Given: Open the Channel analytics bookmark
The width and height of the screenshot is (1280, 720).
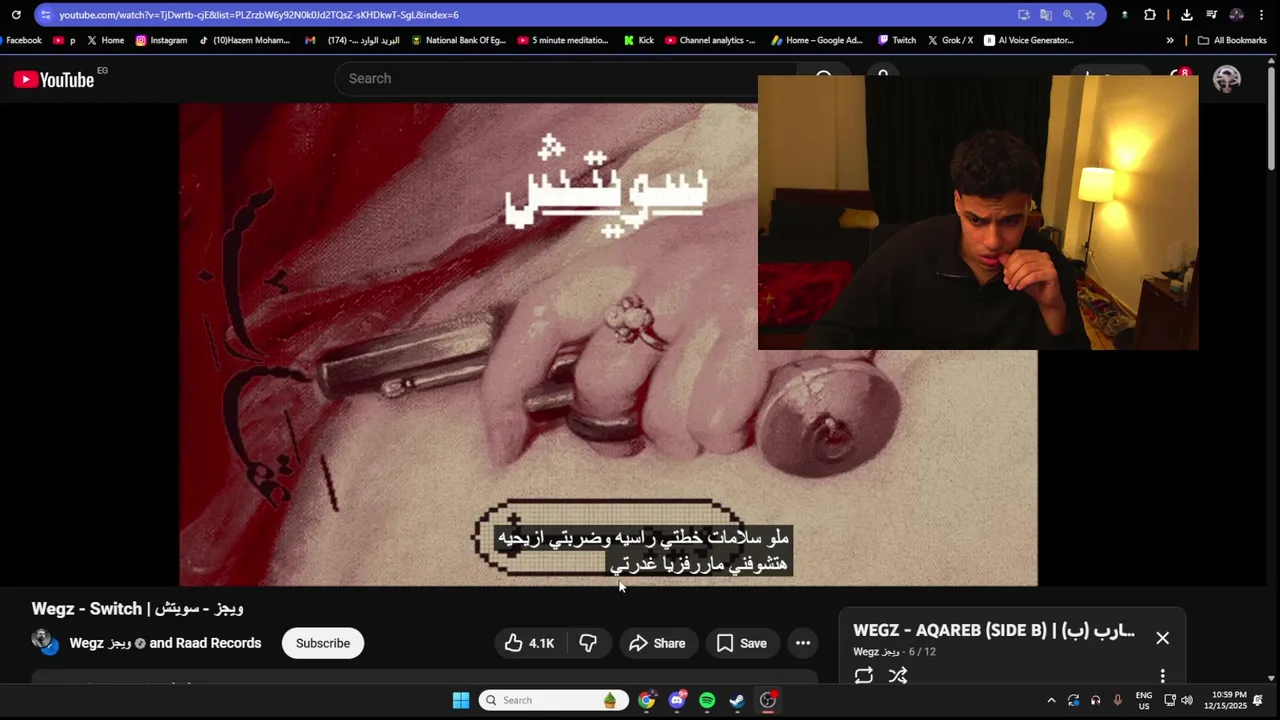Looking at the screenshot, I should 711,41.
